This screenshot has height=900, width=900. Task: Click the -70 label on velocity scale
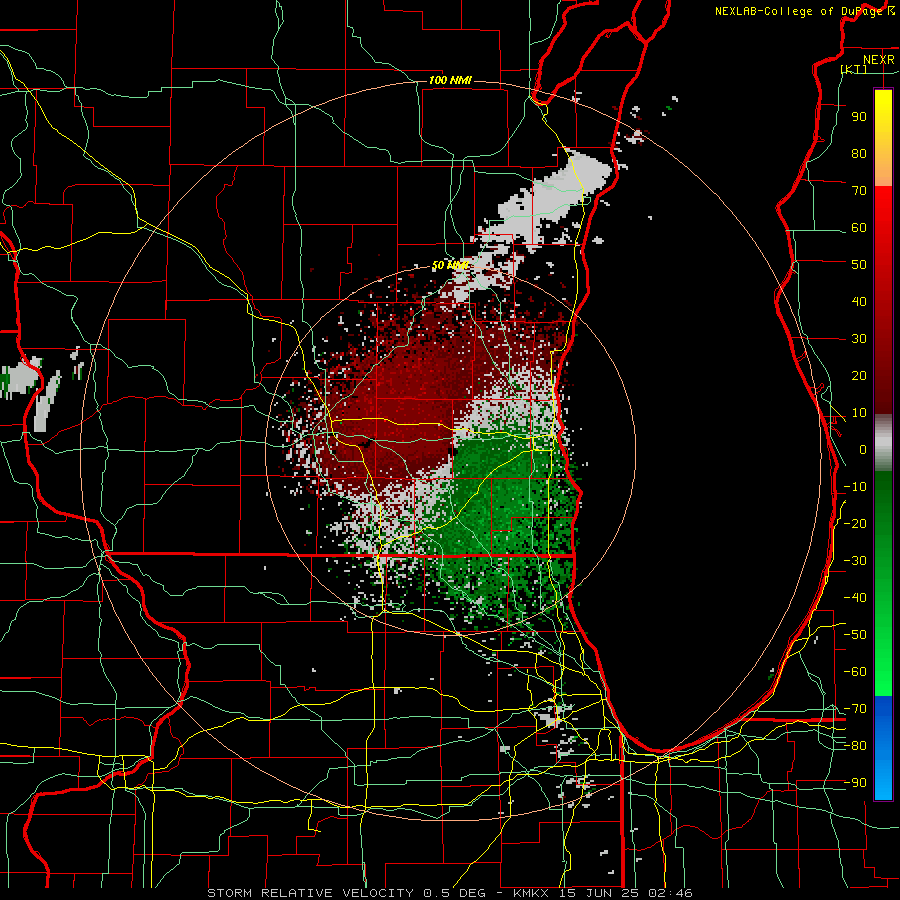pyautogui.click(x=855, y=709)
